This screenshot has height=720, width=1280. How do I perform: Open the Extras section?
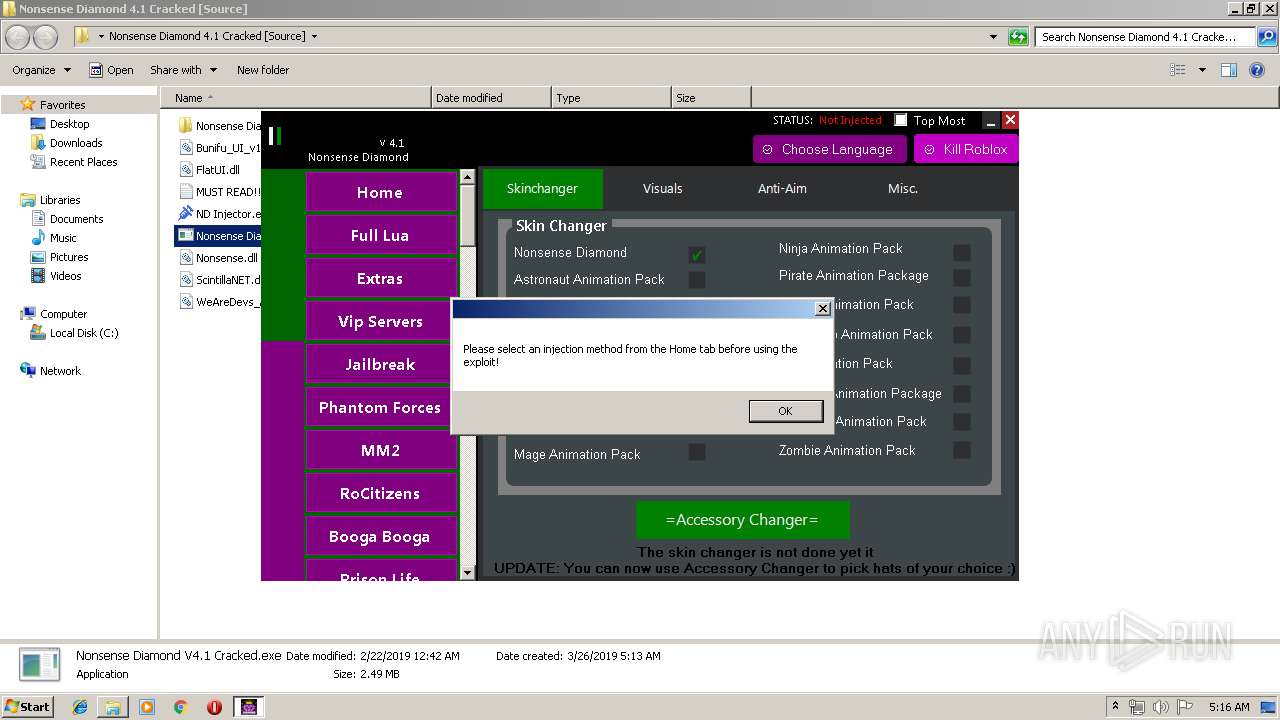click(x=380, y=278)
